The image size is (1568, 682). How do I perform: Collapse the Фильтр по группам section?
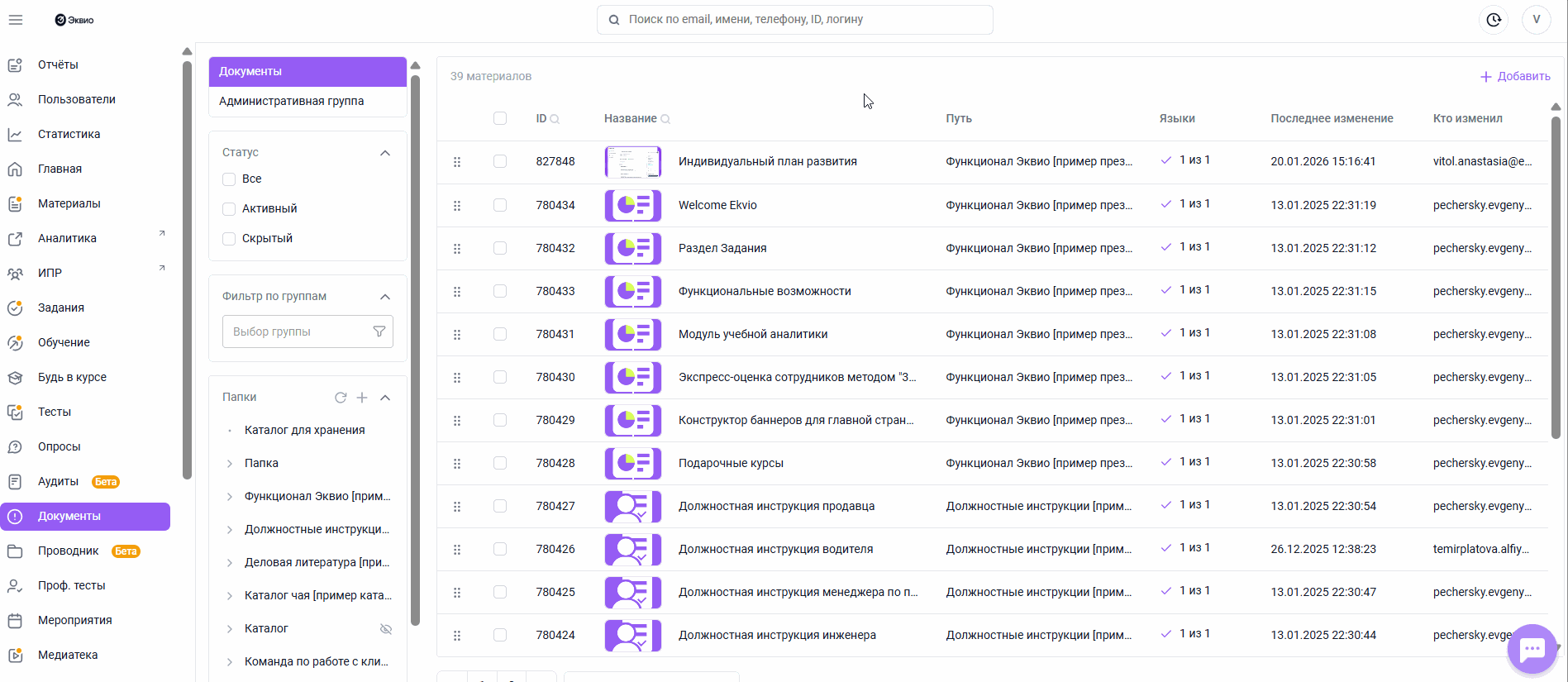(385, 297)
